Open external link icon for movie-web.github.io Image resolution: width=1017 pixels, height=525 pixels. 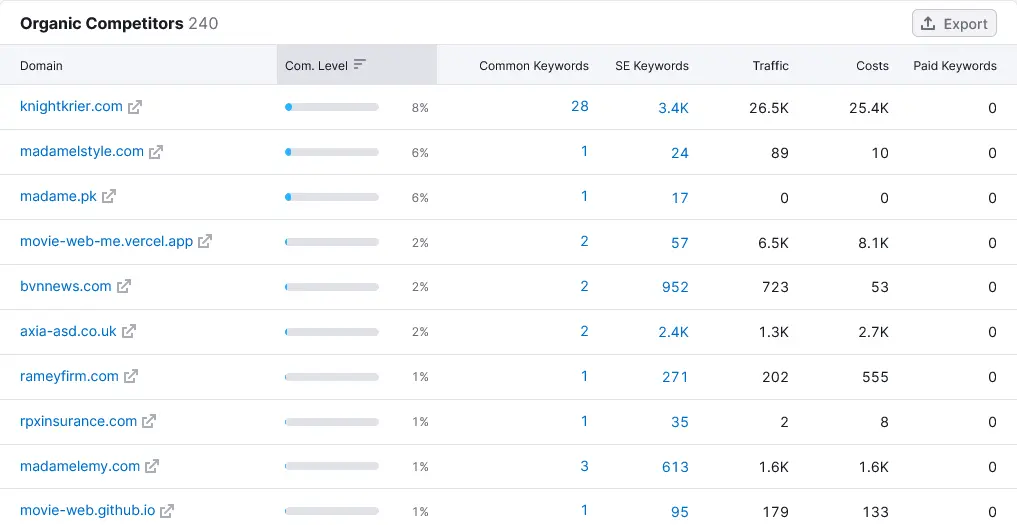[167, 511]
